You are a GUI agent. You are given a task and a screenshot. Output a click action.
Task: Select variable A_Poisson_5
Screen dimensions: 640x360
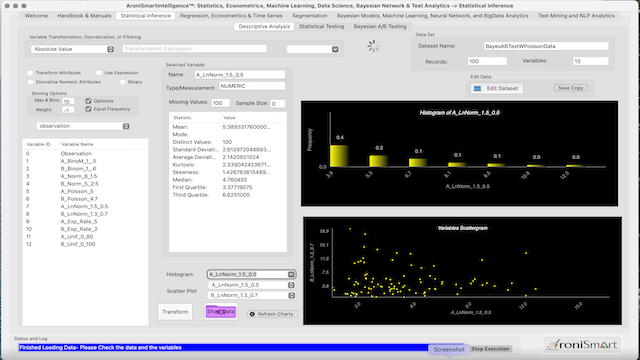point(85,191)
